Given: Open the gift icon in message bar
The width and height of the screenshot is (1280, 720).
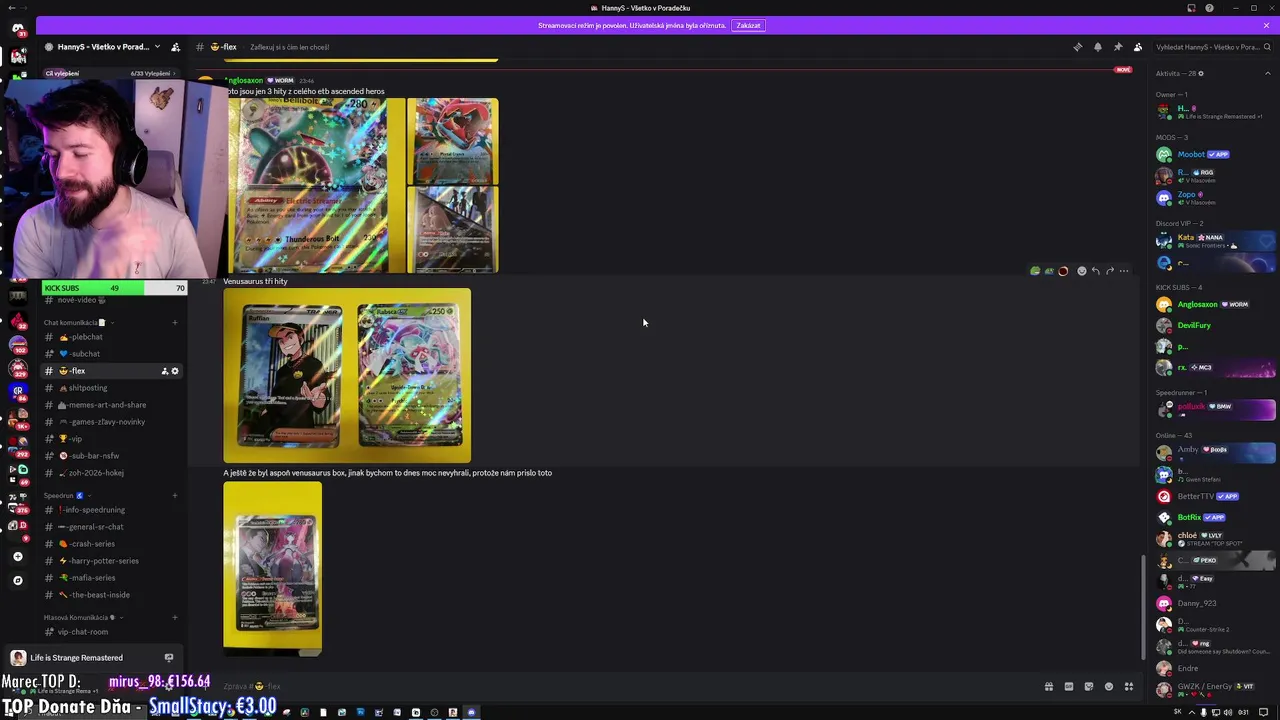Looking at the screenshot, I should coord(1049,687).
